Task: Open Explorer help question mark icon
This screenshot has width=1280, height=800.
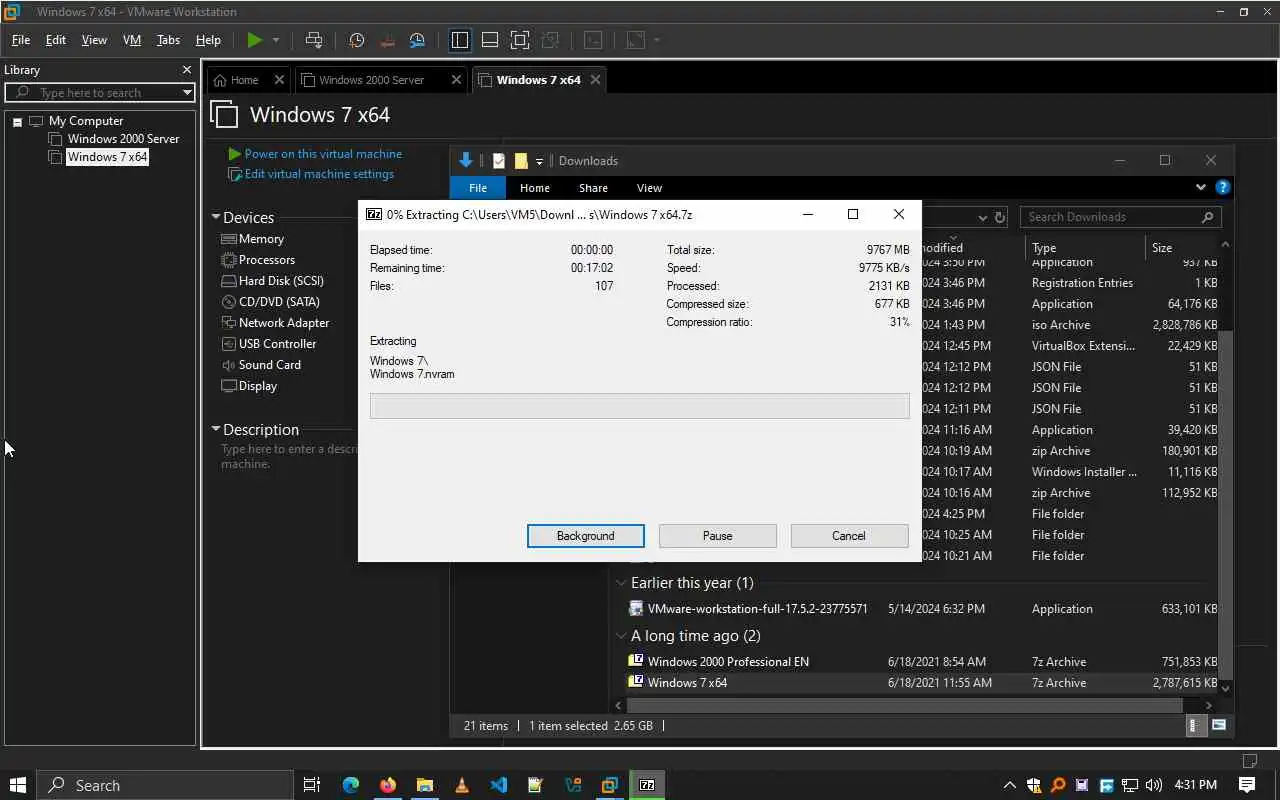Action: pos(1222,187)
